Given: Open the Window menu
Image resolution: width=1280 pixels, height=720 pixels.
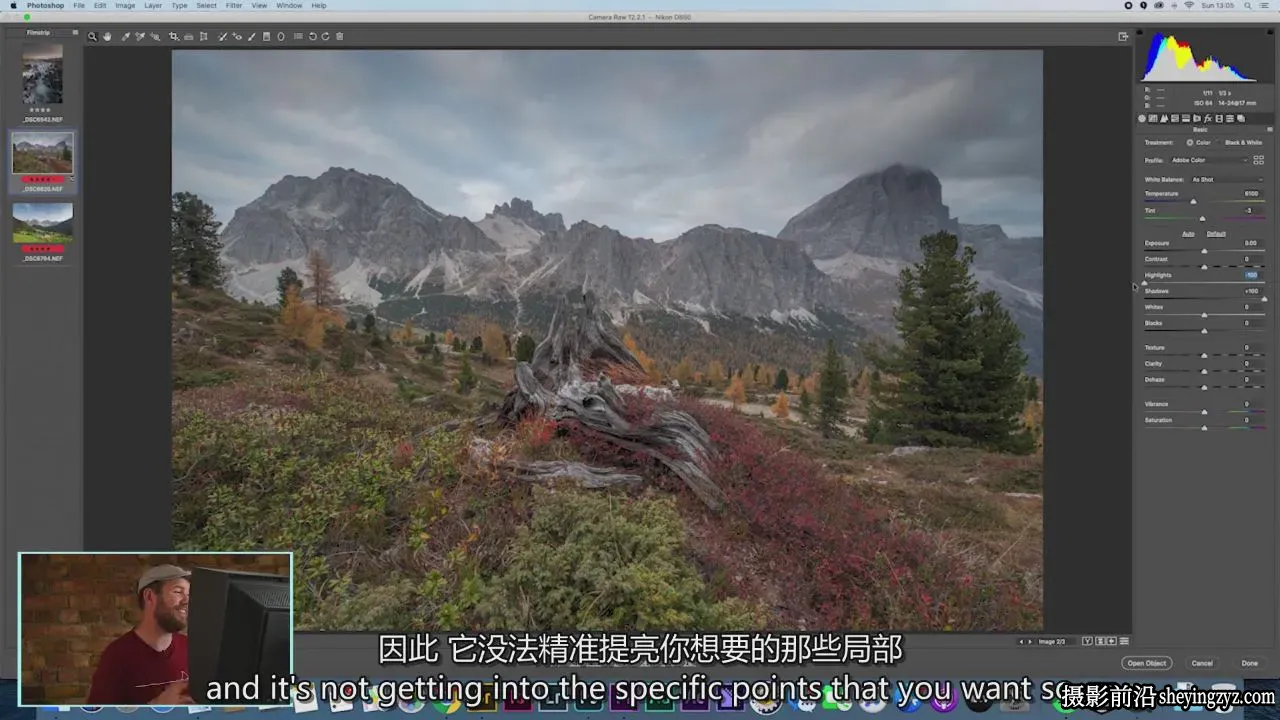Looking at the screenshot, I should pyautogui.click(x=289, y=6).
